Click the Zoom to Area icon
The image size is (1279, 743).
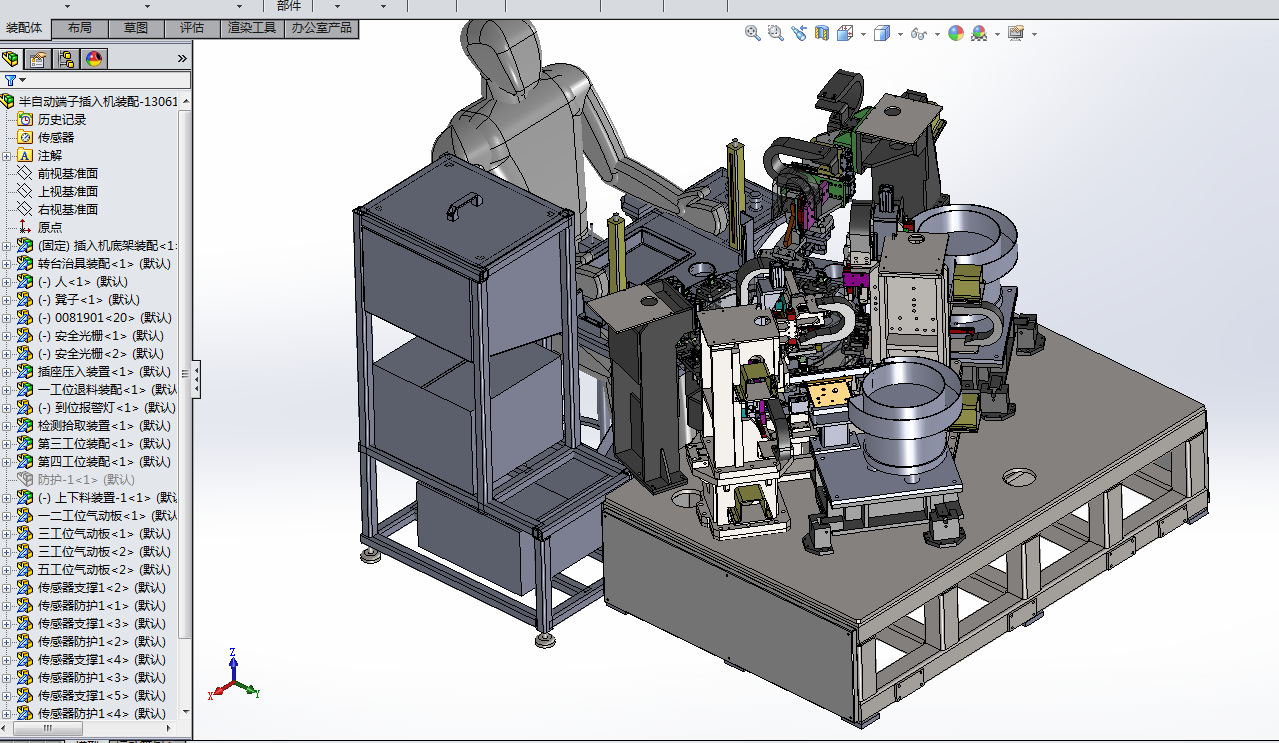click(775, 33)
